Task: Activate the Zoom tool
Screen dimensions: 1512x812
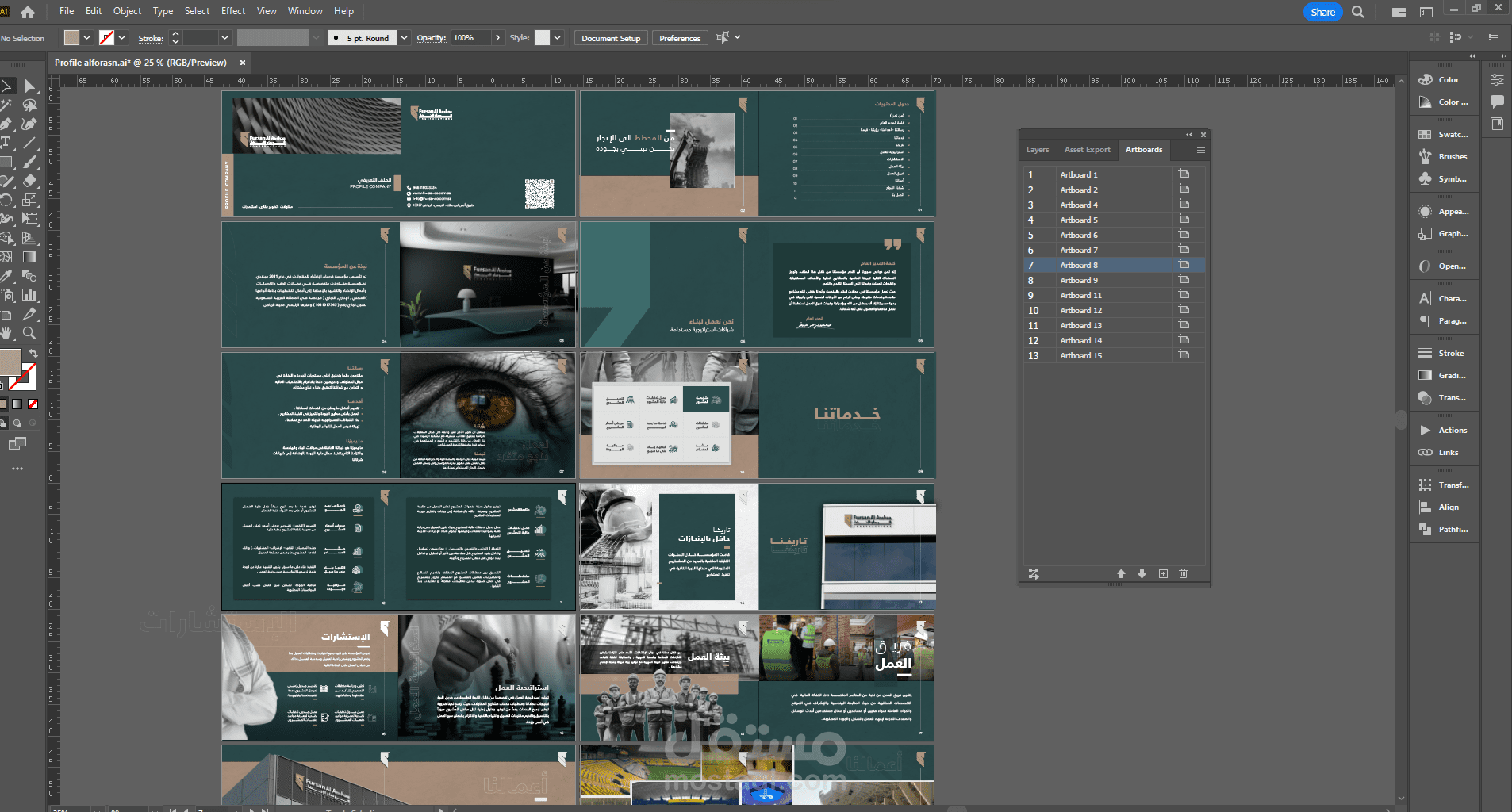Action: [x=29, y=334]
